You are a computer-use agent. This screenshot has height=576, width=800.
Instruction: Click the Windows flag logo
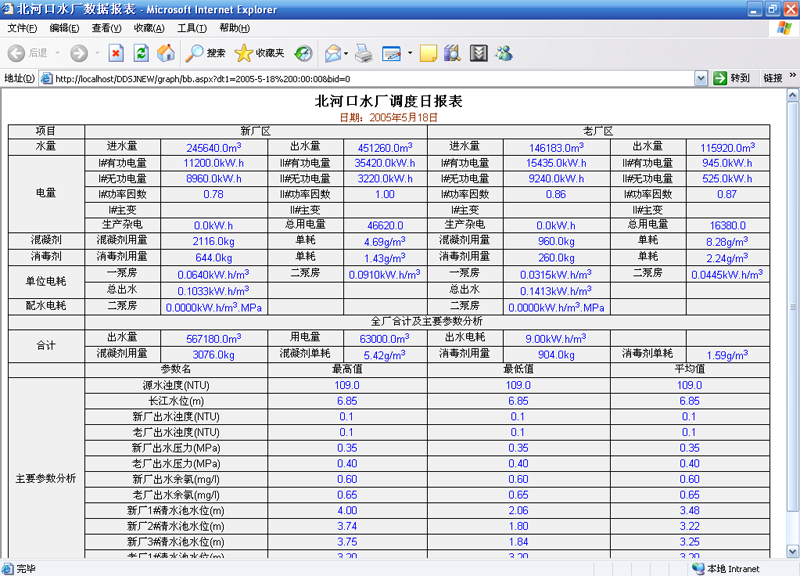point(784,28)
